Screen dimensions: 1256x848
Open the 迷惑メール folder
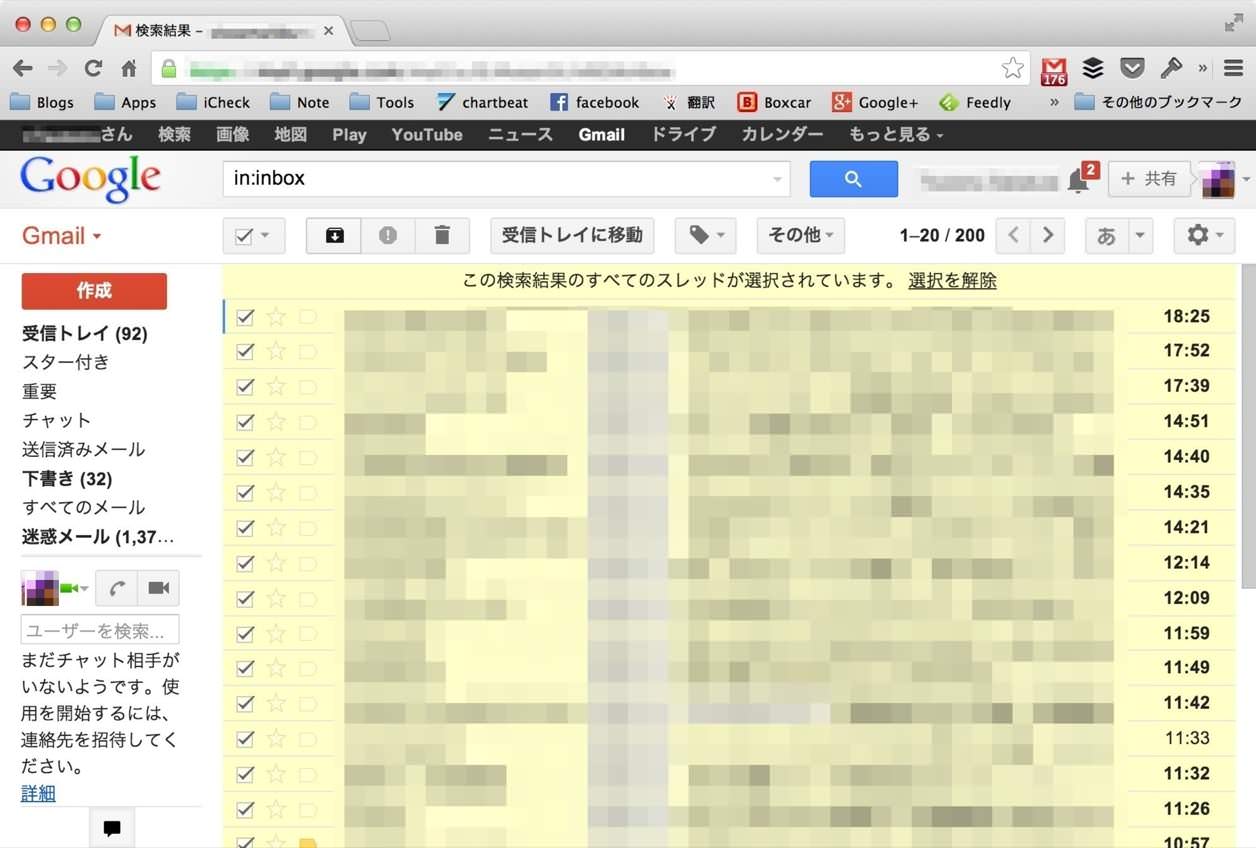coord(98,537)
